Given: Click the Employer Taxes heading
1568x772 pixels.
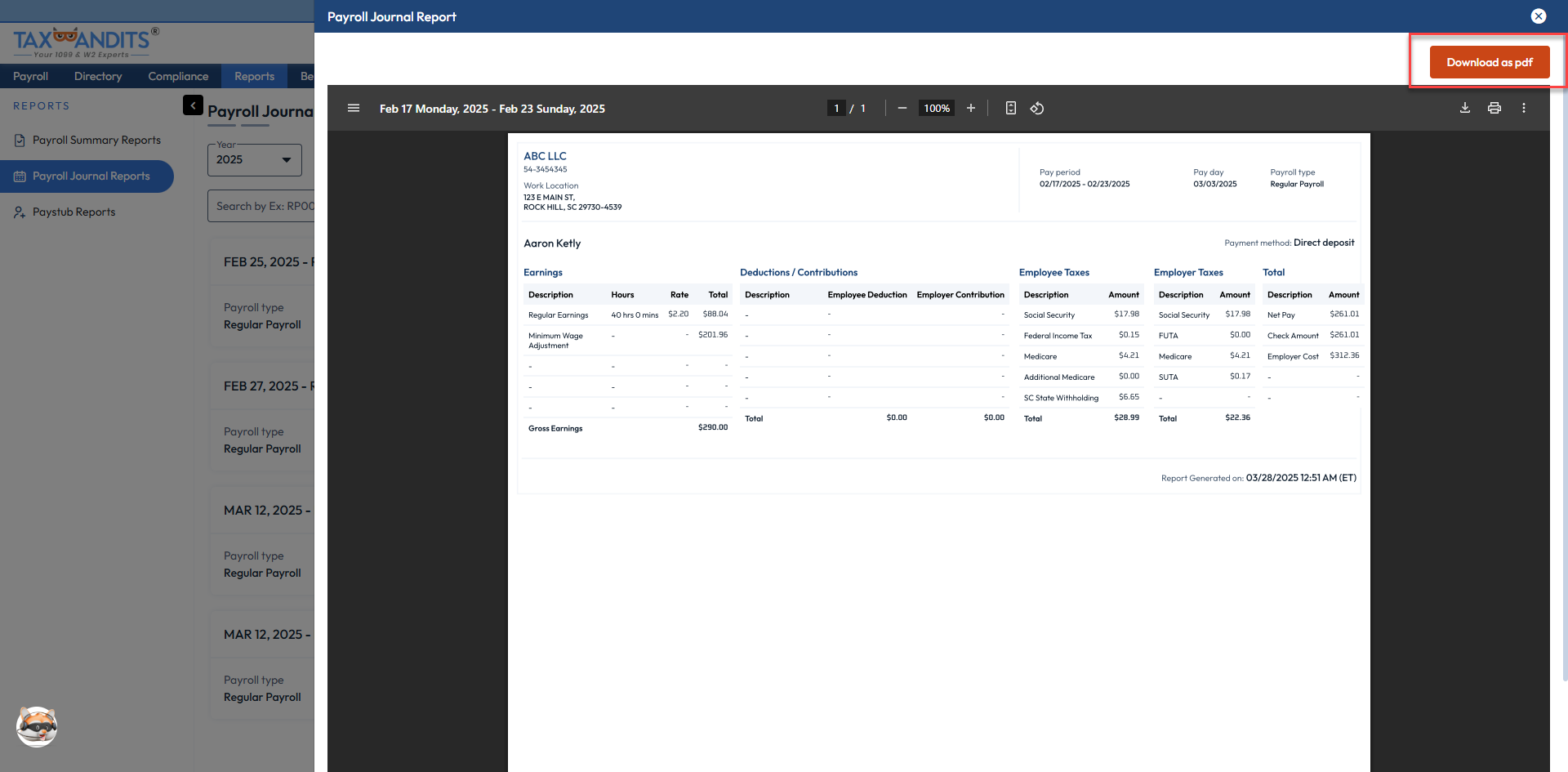Looking at the screenshot, I should 1188,273.
